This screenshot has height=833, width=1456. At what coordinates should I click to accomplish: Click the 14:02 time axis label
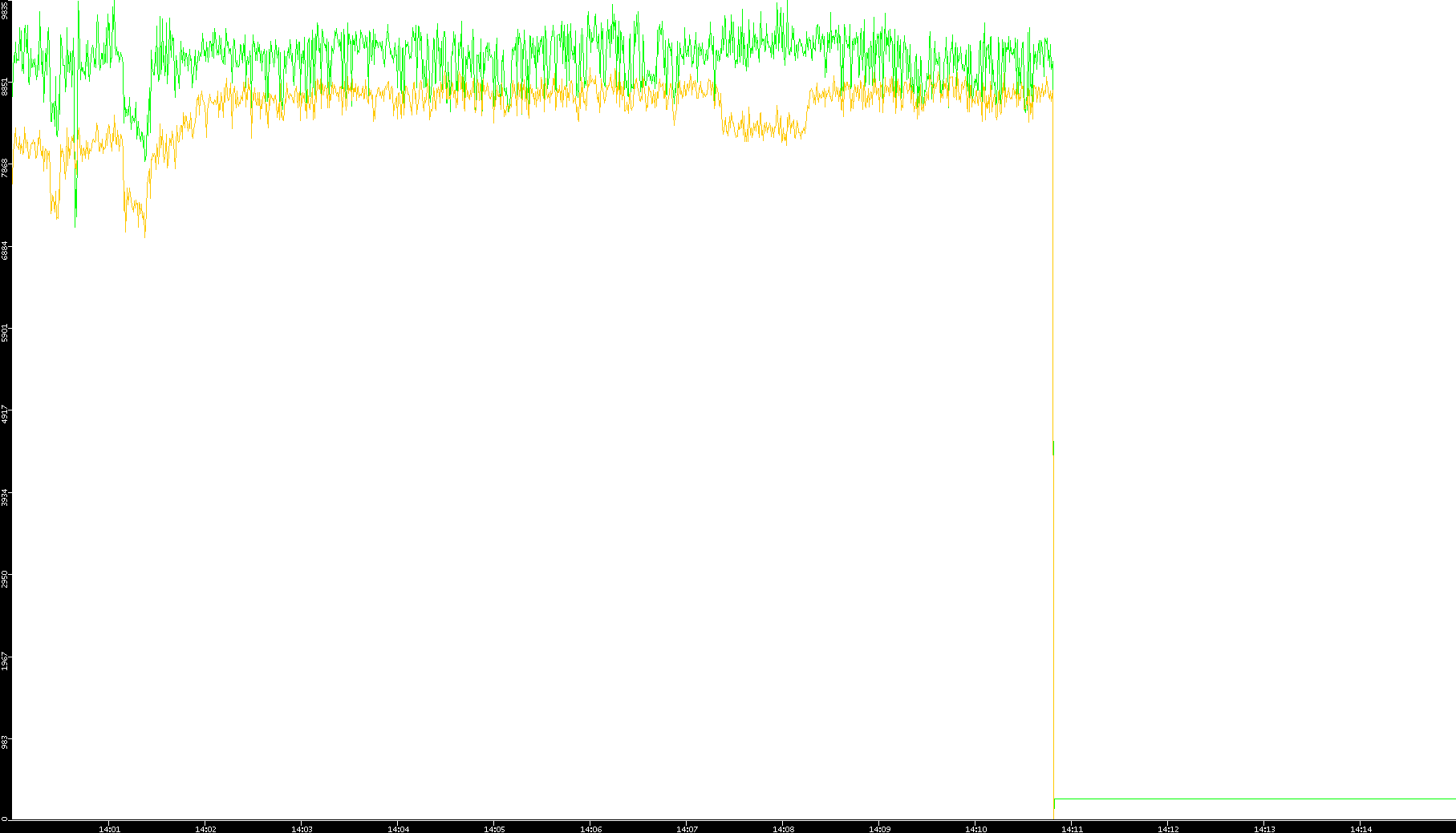click(205, 829)
